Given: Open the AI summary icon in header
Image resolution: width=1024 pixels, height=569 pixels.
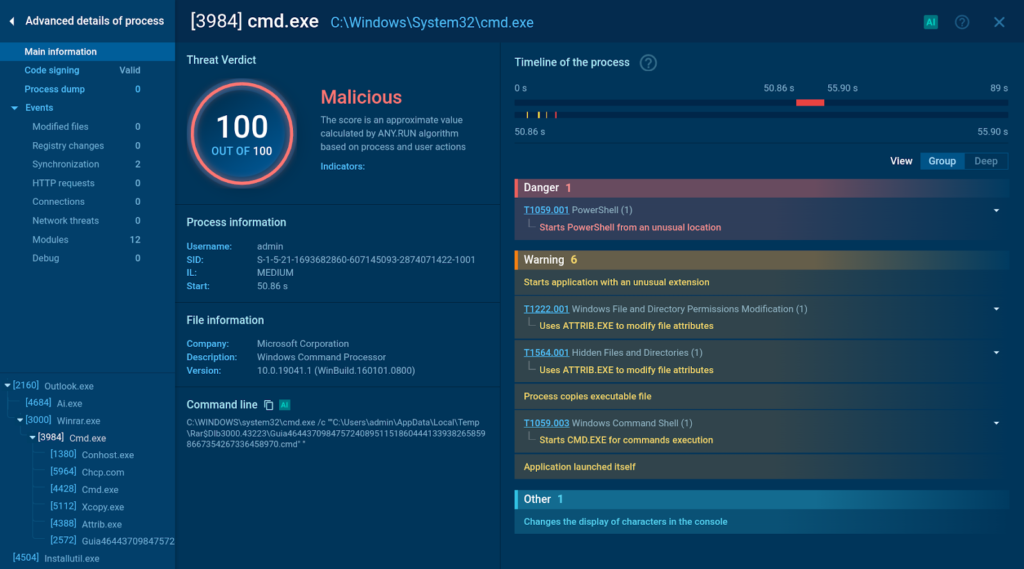Looking at the screenshot, I should click(930, 22).
